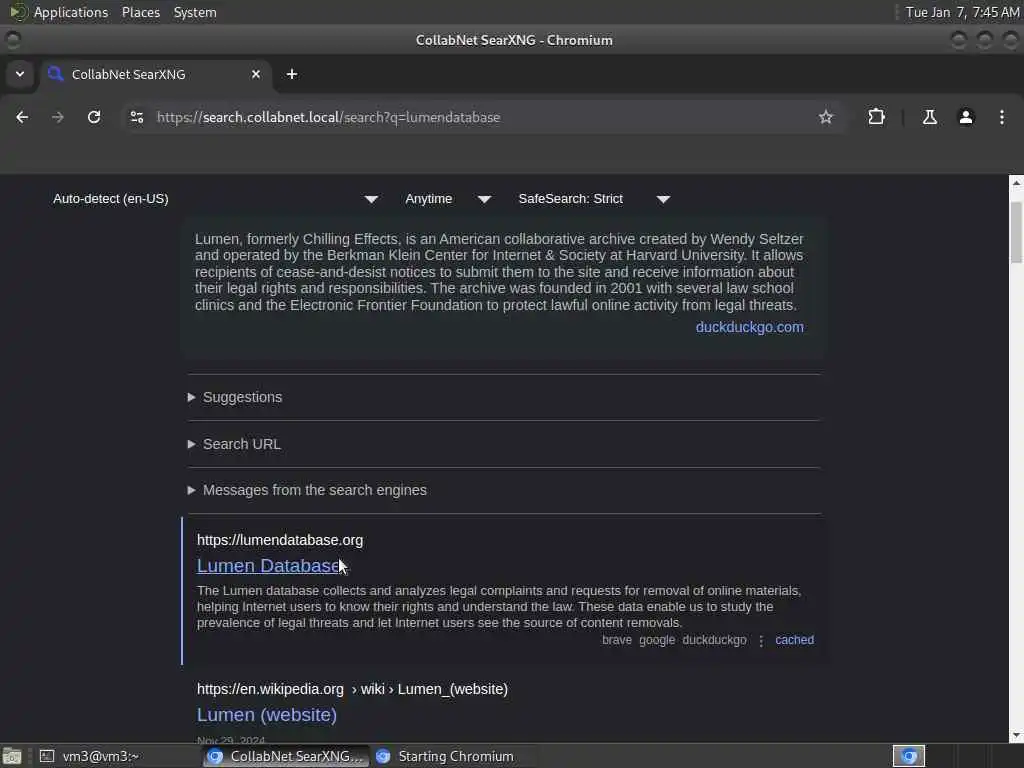The height and width of the screenshot is (768, 1024).
Task: Click the scrollbar up arrow
Action: click(x=1016, y=183)
